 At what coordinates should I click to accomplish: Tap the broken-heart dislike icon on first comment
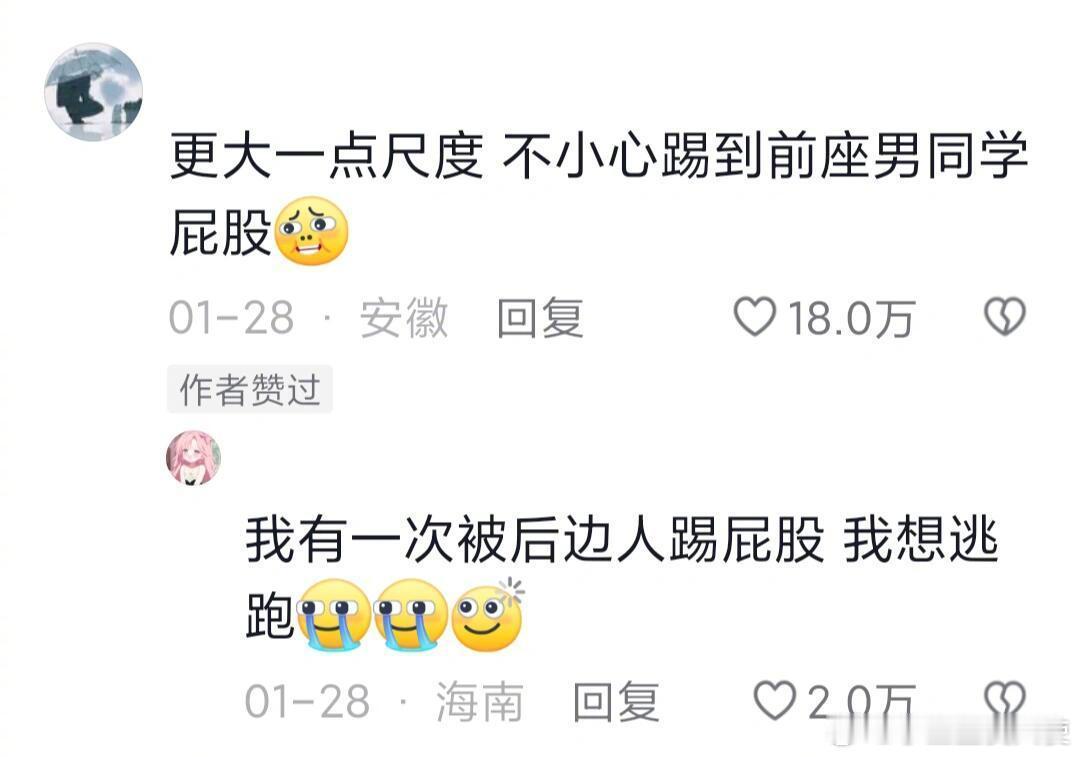click(1005, 317)
